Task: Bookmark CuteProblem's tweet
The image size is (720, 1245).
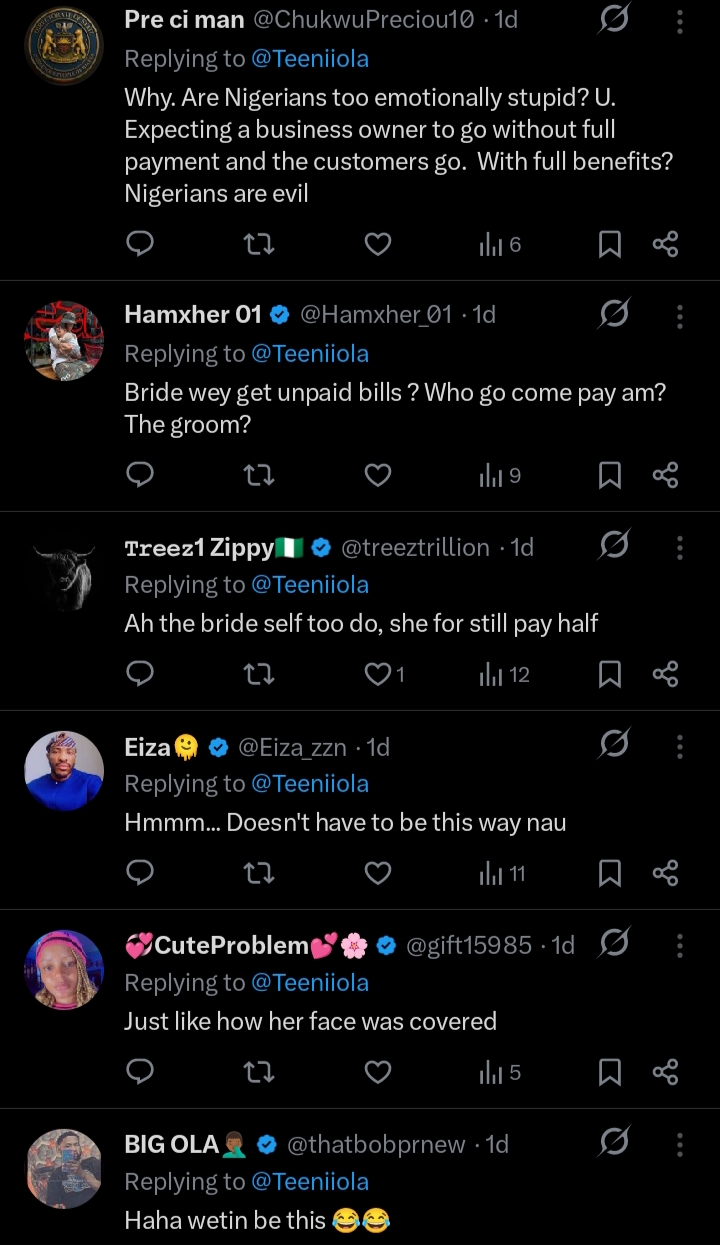Action: [609, 1073]
